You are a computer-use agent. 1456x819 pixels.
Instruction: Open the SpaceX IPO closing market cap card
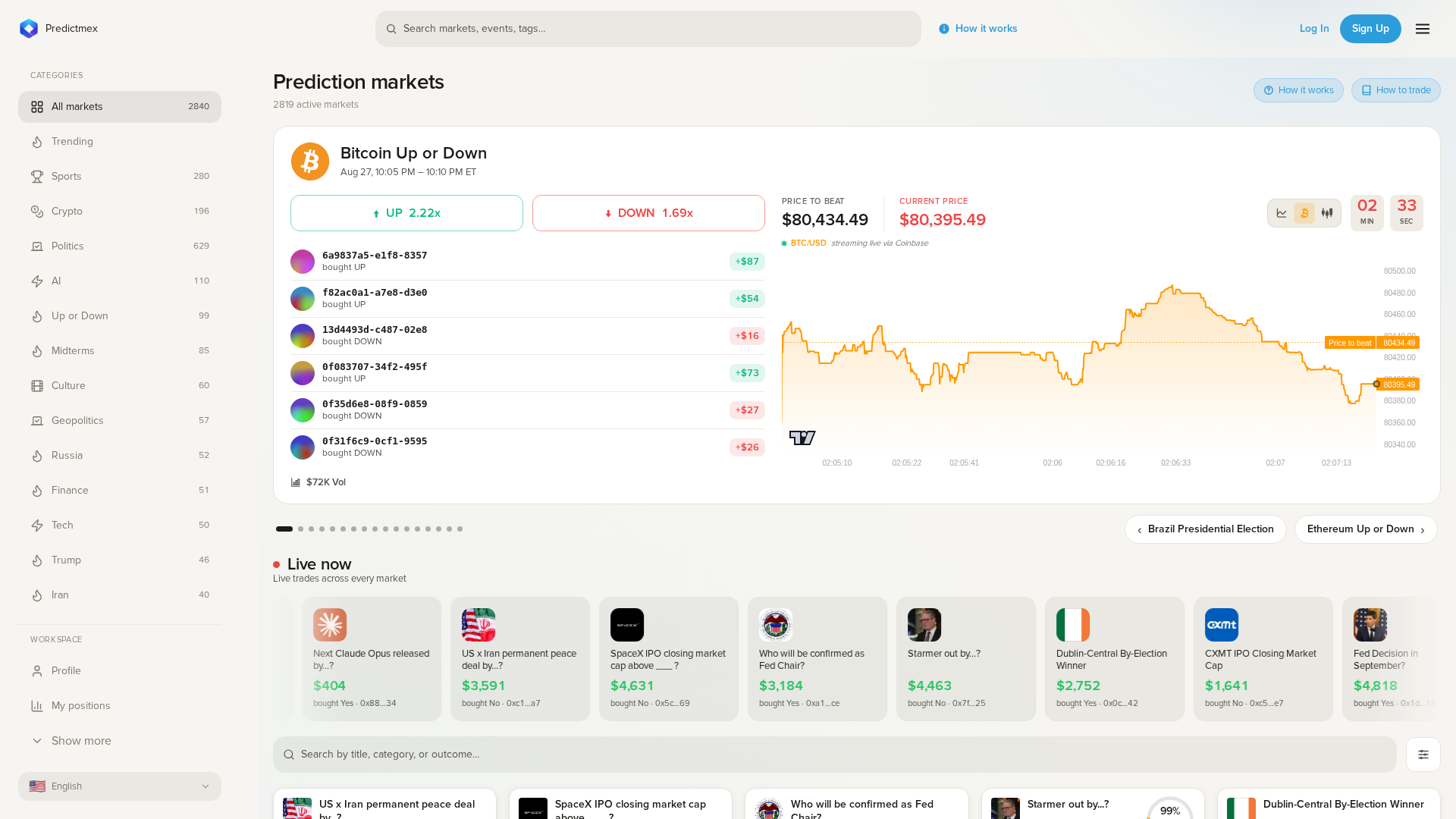[x=669, y=659]
